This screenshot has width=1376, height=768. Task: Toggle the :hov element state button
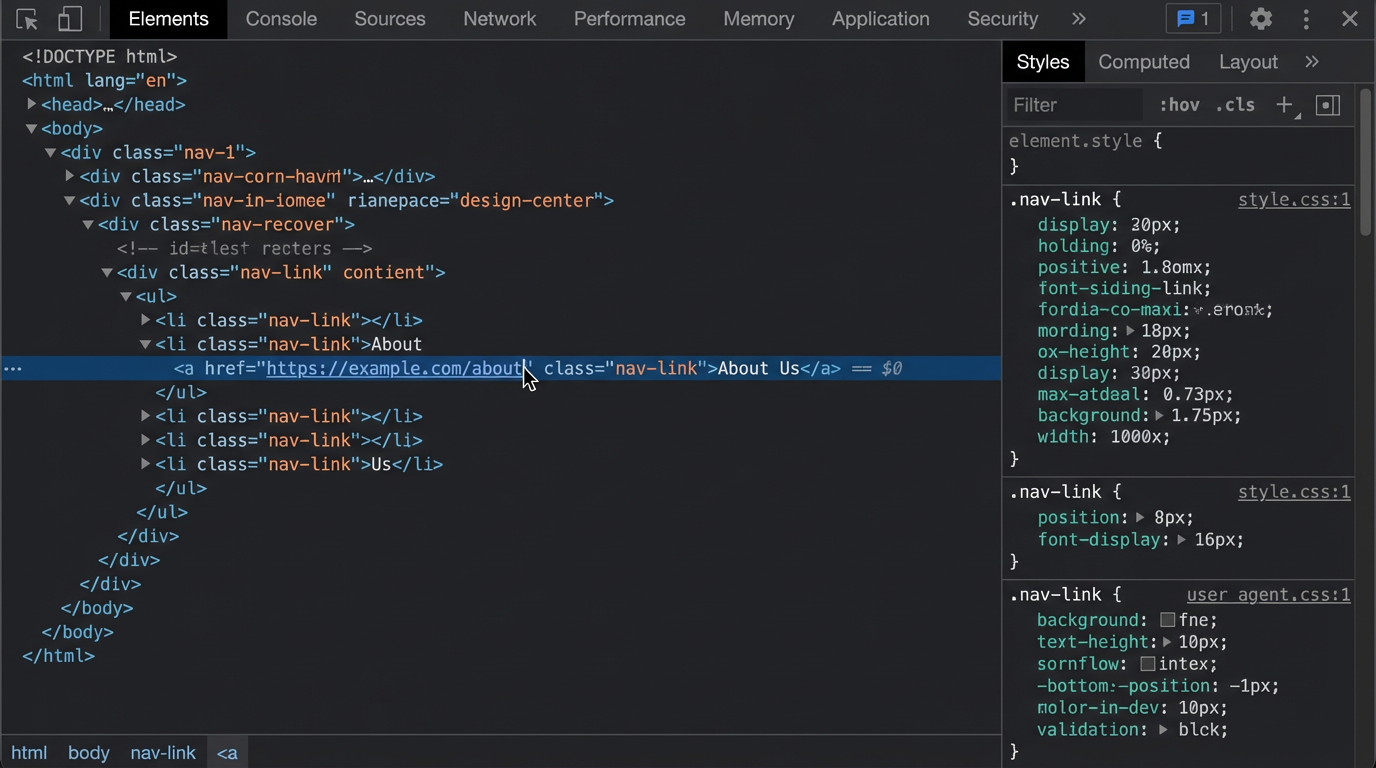coord(1179,105)
